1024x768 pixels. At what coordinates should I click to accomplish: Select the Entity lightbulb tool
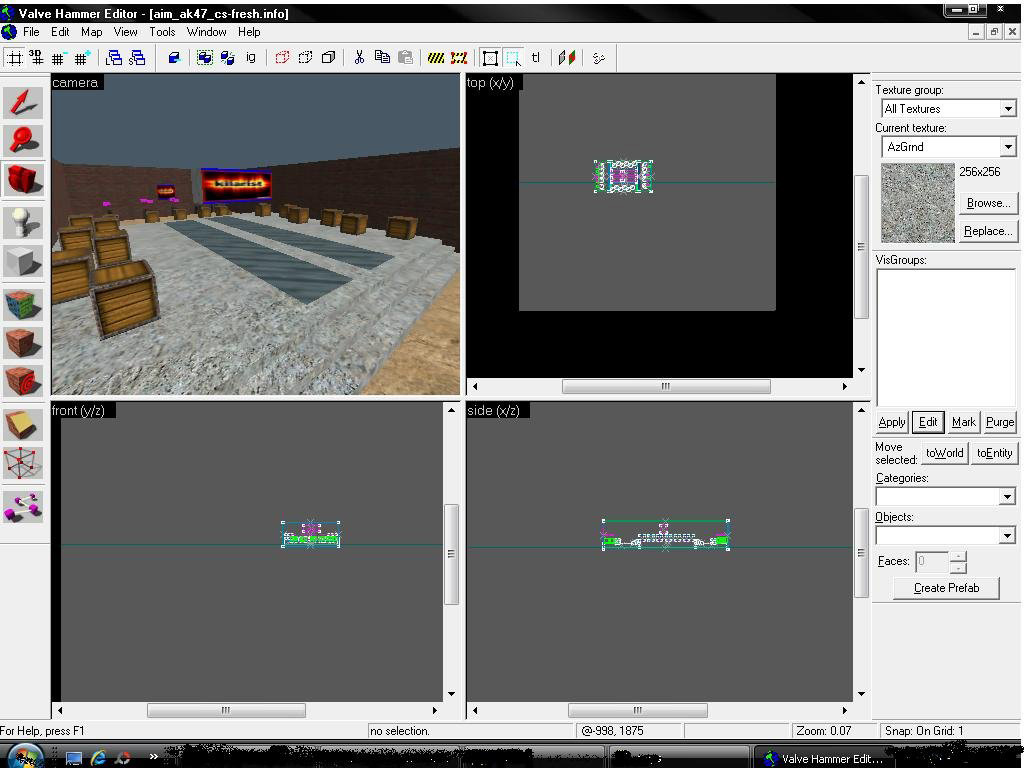pos(24,222)
